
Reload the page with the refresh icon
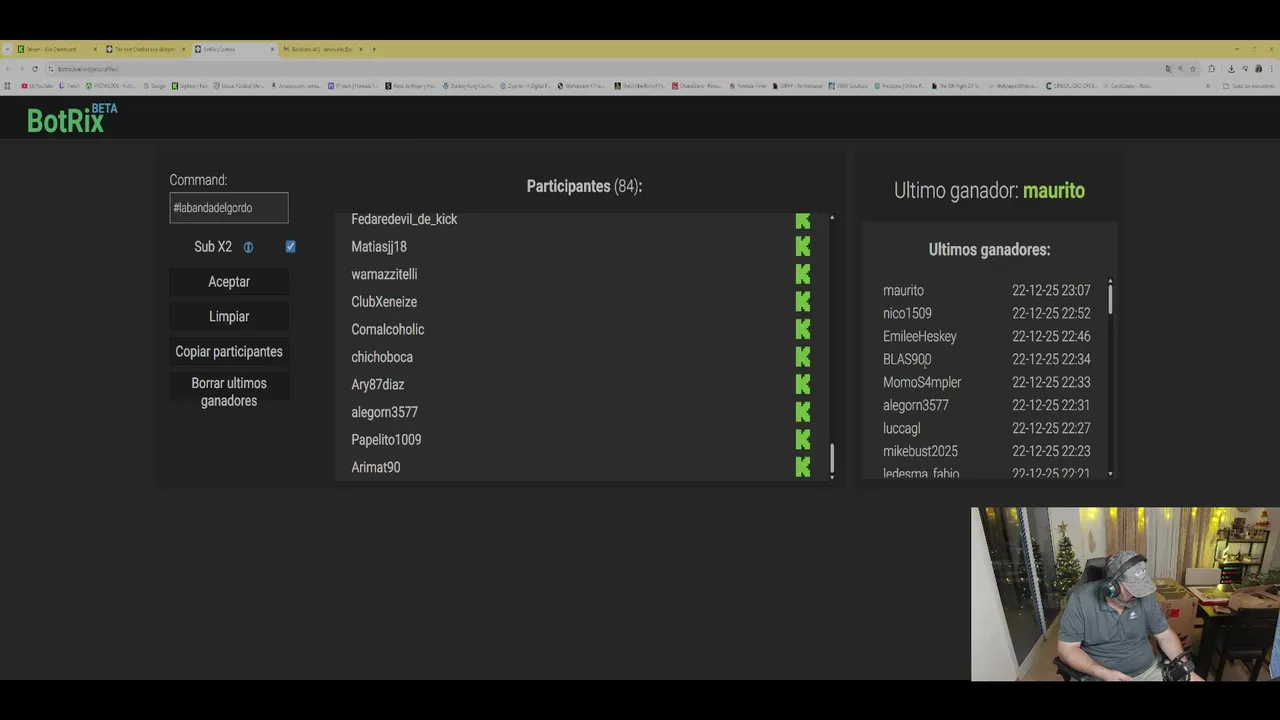tap(34, 69)
